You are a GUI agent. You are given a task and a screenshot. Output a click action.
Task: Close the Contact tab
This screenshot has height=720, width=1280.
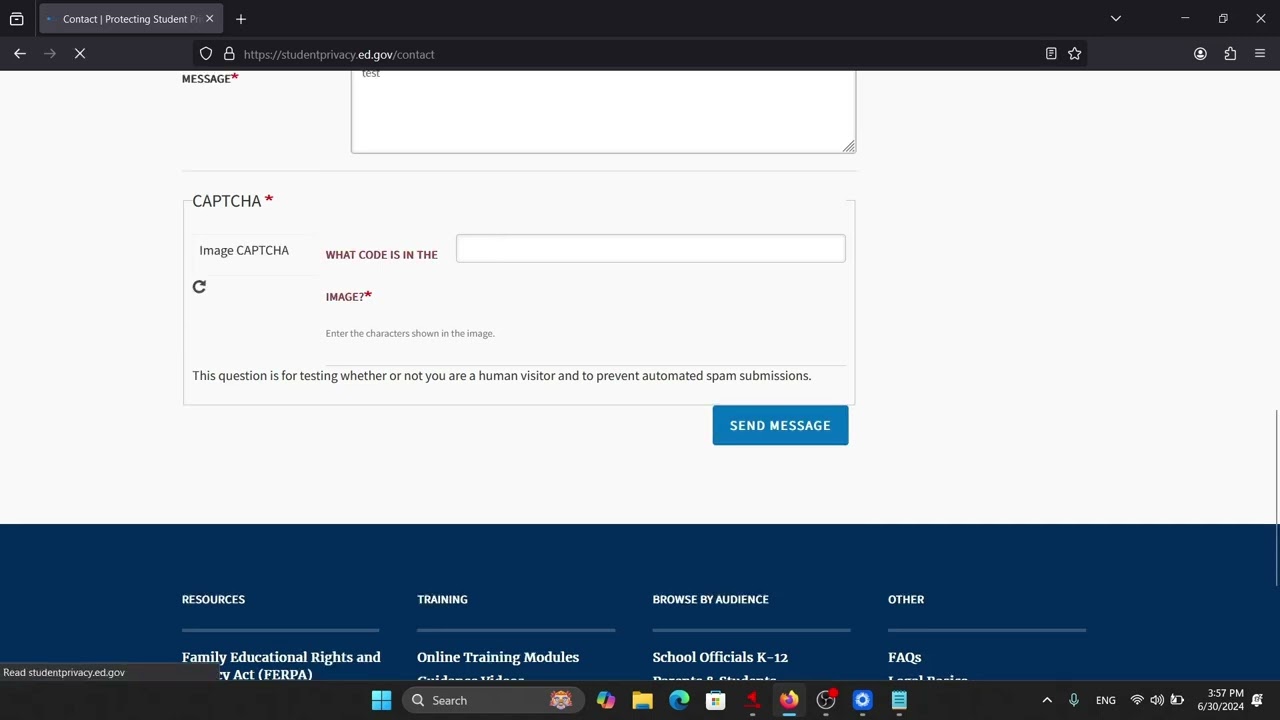point(209,19)
